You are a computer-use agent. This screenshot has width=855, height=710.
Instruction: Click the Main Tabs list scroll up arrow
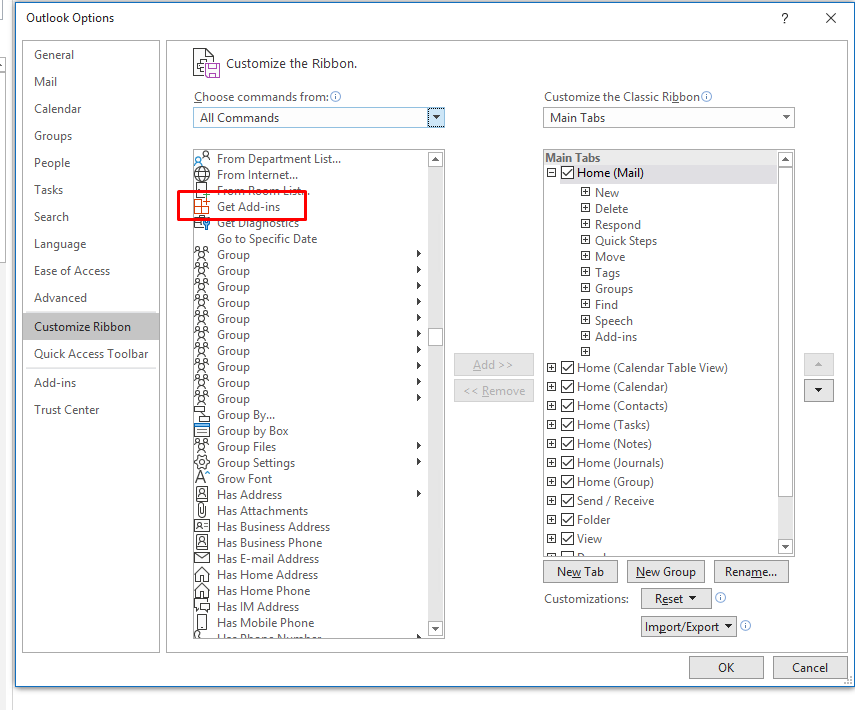785,159
